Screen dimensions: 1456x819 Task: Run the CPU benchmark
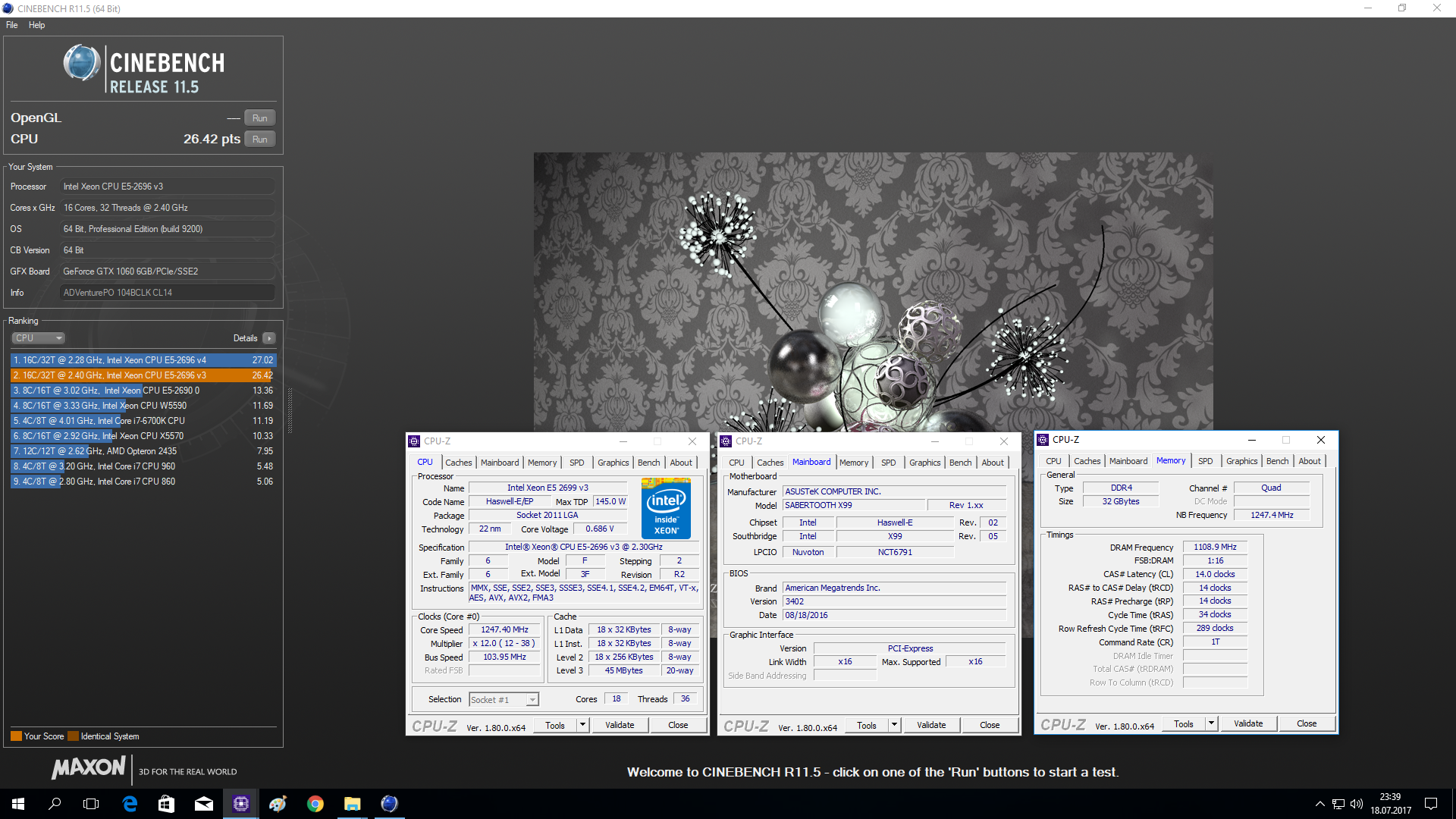259,140
